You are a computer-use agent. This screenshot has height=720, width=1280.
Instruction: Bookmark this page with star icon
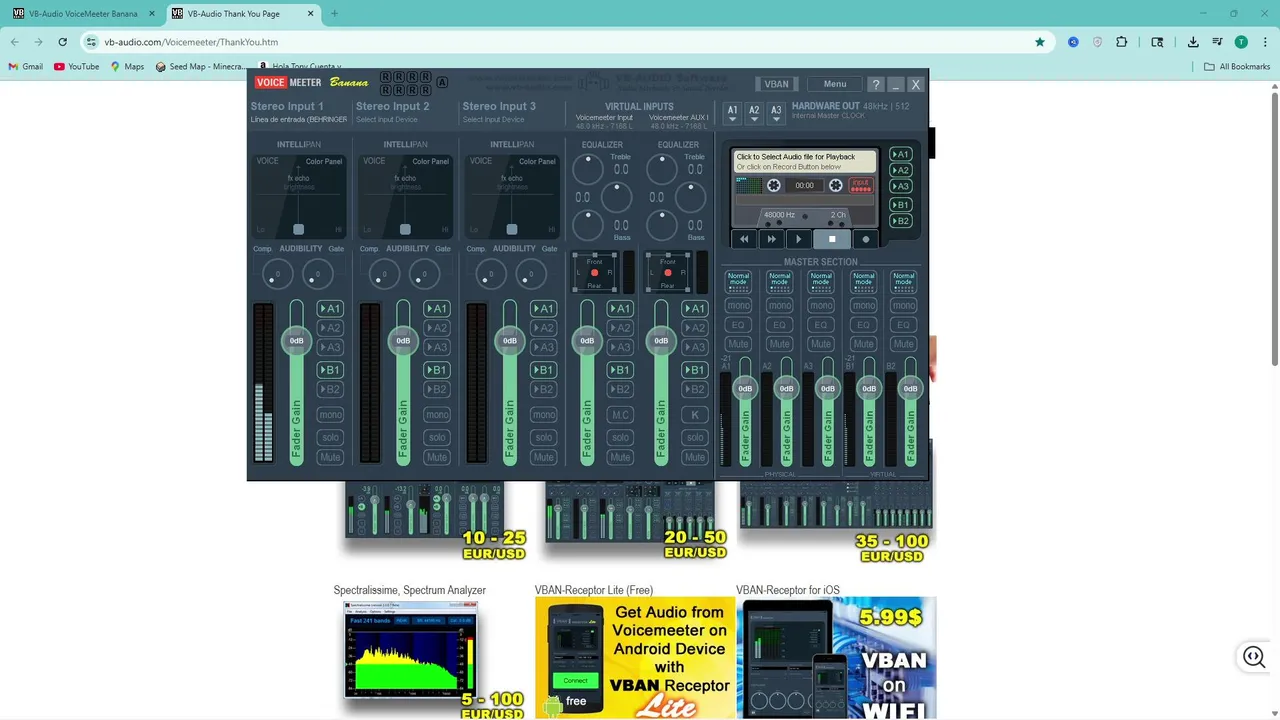[x=1040, y=42]
